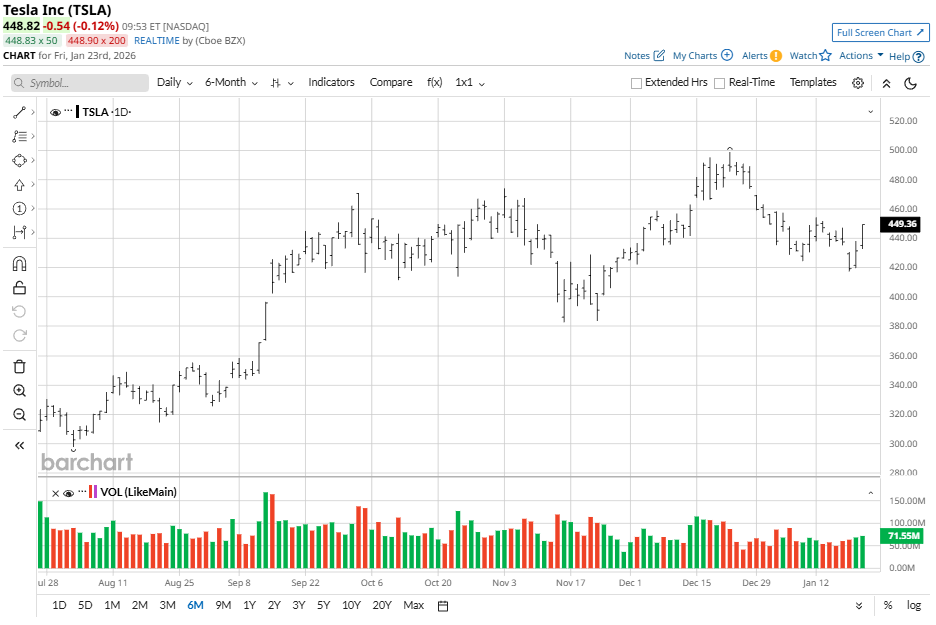Image resolution: width=936 pixels, height=625 pixels.
Task: Select the 1Y time range
Action: [x=250, y=605]
